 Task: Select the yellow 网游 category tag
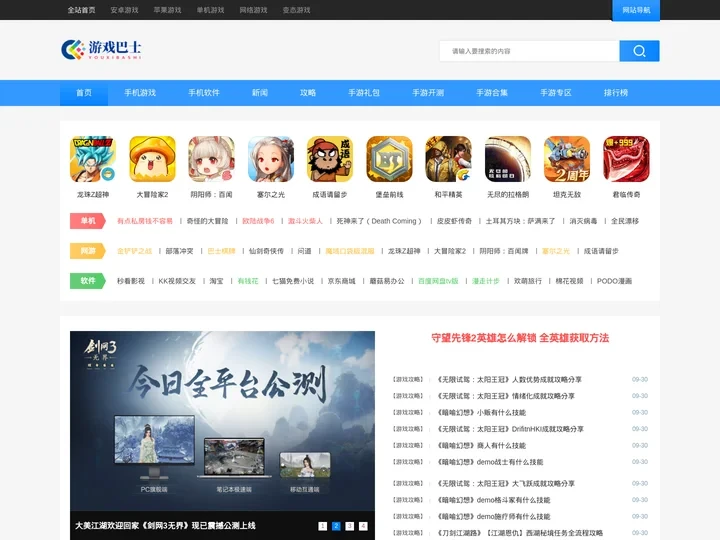88,251
